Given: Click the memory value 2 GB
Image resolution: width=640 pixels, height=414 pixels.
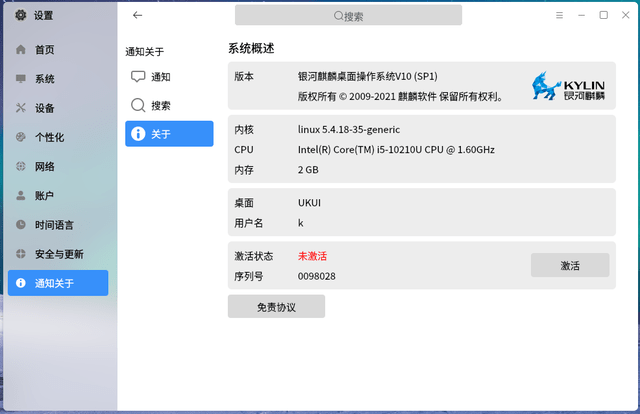Looking at the screenshot, I should click(x=308, y=170).
